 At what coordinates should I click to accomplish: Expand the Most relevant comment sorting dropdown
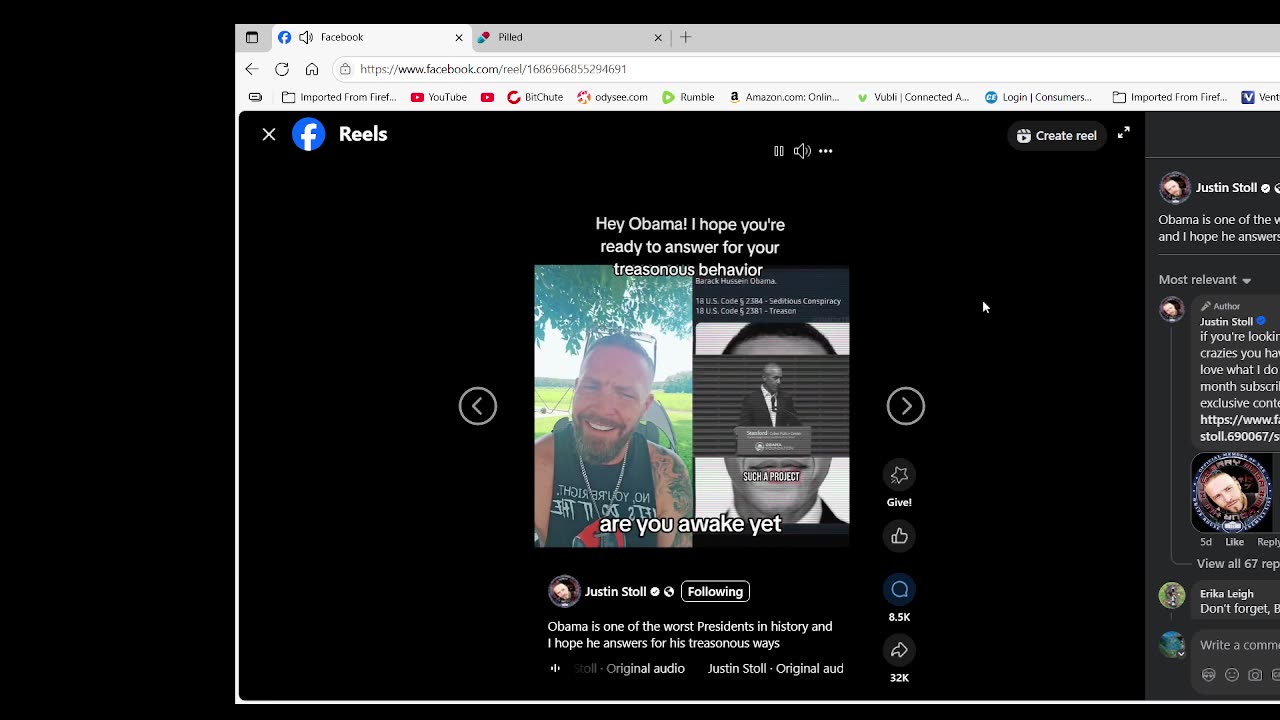coord(1205,280)
